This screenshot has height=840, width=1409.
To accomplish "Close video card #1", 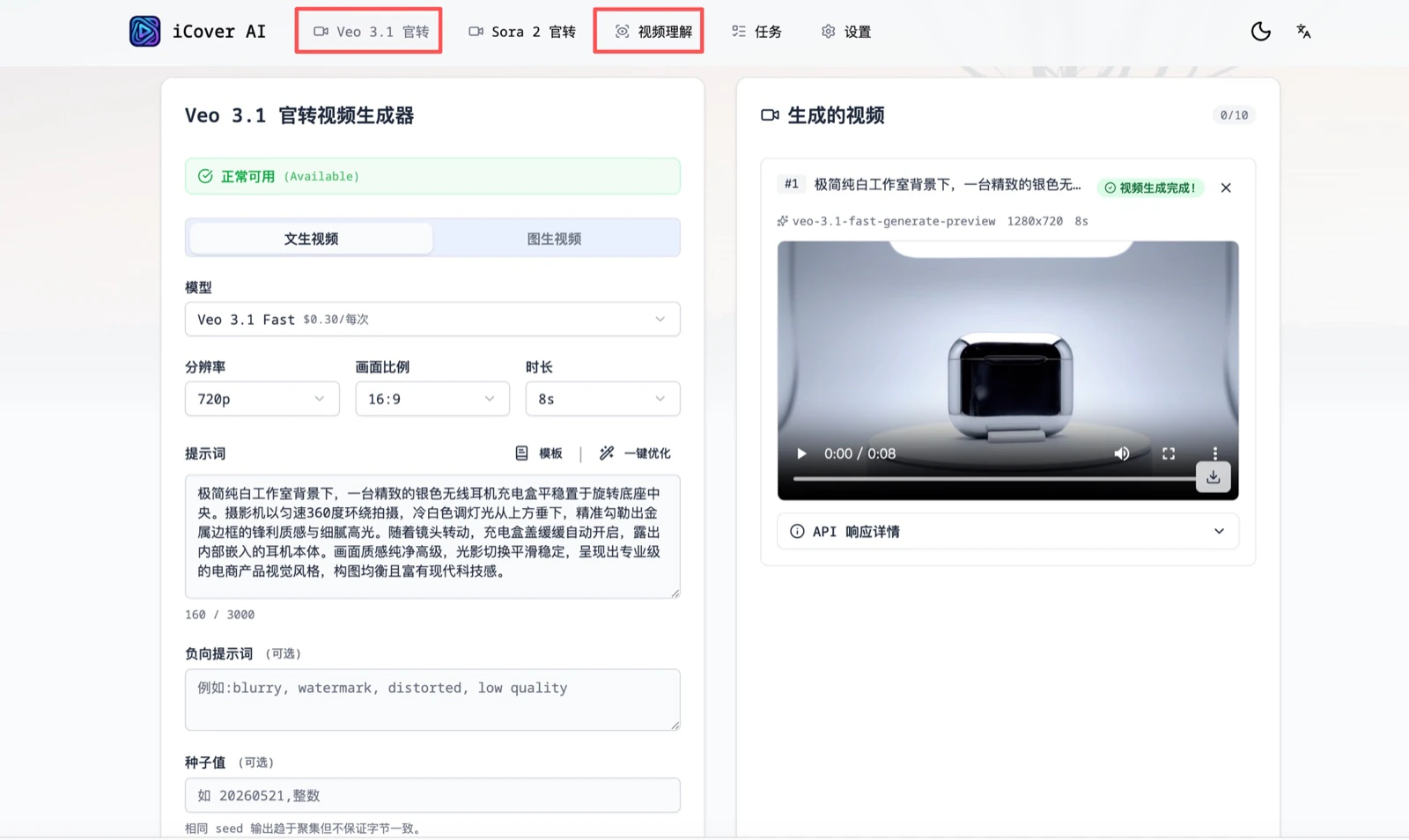I will [1226, 188].
